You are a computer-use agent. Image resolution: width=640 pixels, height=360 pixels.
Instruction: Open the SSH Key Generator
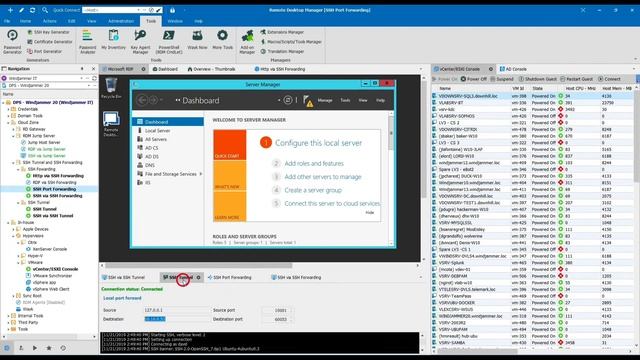pyautogui.click(x=48, y=32)
